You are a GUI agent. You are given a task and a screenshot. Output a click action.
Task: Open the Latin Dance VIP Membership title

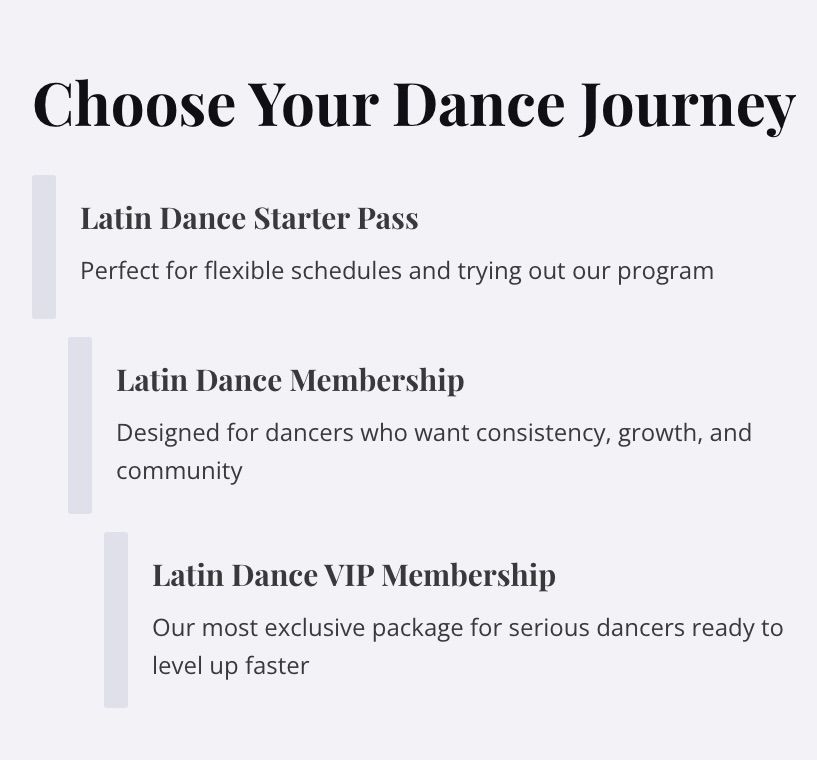pyautogui.click(x=354, y=576)
